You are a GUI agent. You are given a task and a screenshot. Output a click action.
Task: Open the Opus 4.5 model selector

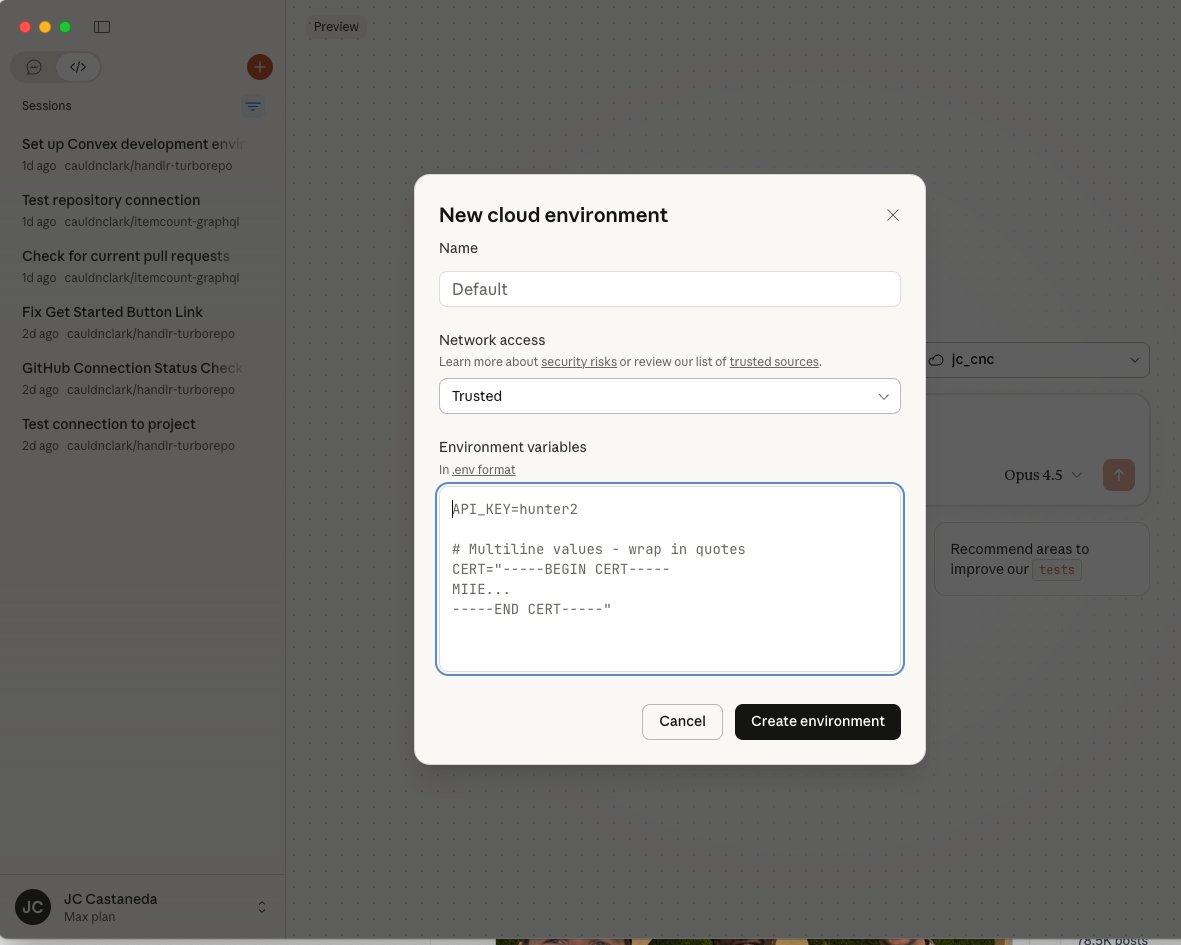tap(1042, 475)
